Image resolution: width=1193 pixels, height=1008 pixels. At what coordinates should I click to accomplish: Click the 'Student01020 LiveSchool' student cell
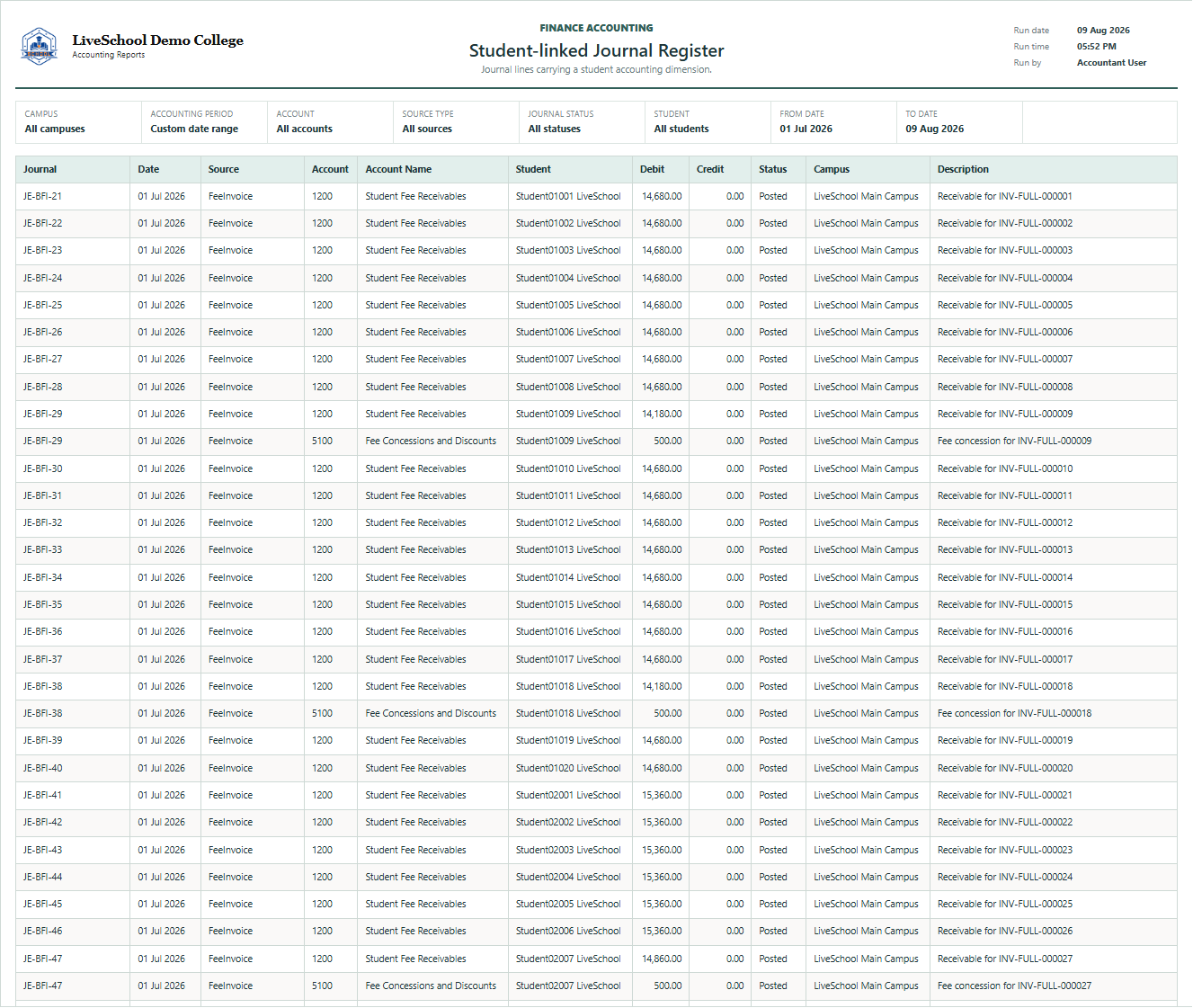click(568, 768)
